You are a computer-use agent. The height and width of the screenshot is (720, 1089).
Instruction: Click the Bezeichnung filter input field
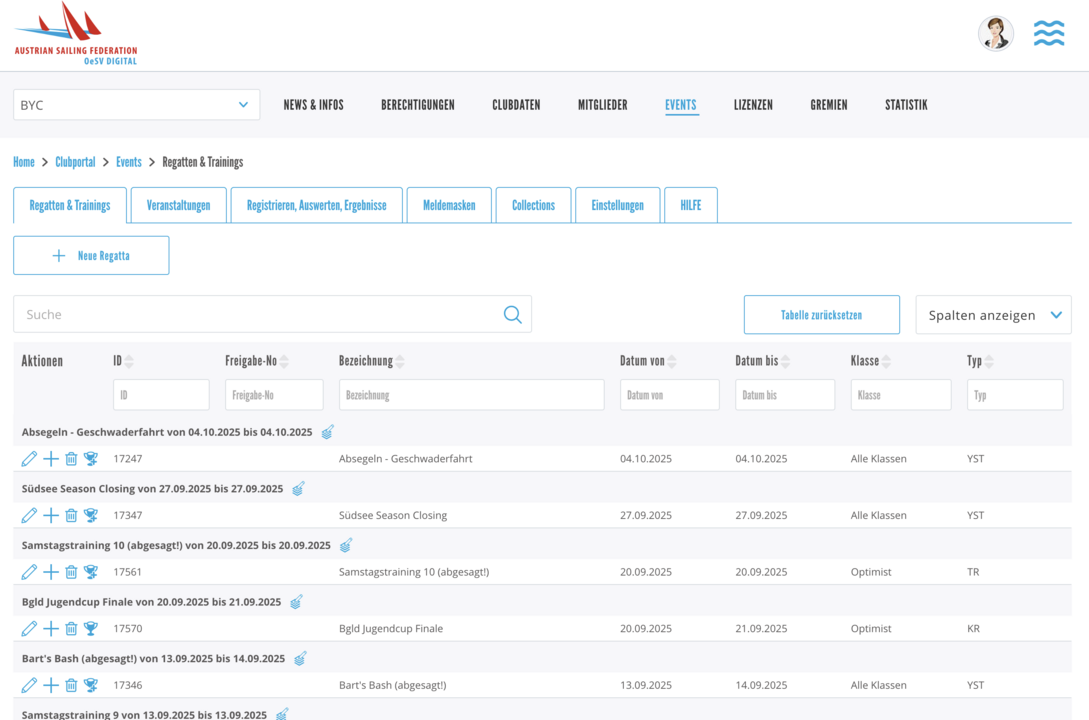pos(471,395)
